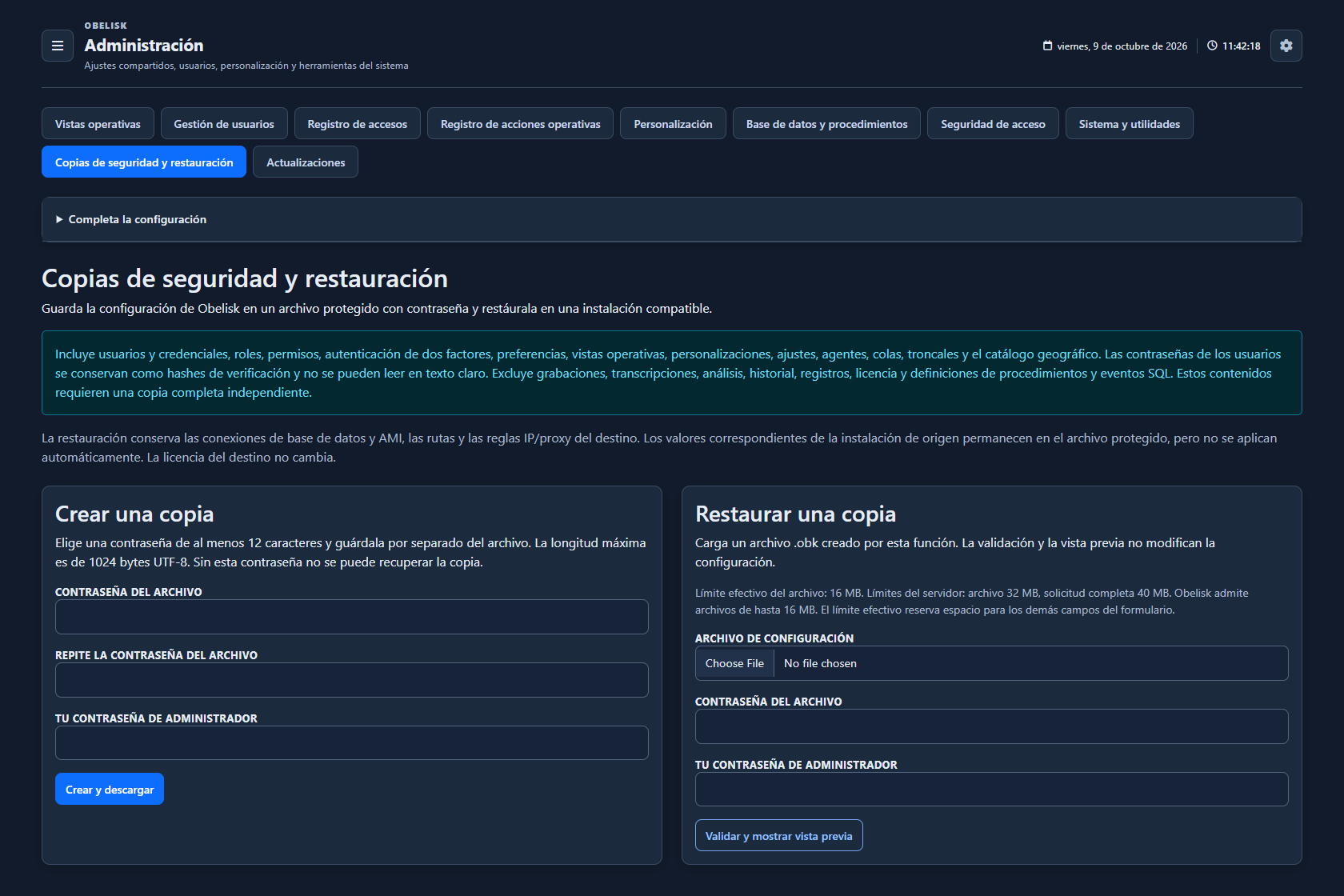Image resolution: width=1344 pixels, height=896 pixels.
Task: Click the "Crear una copia" heading
Action: click(x=134, y=514)
